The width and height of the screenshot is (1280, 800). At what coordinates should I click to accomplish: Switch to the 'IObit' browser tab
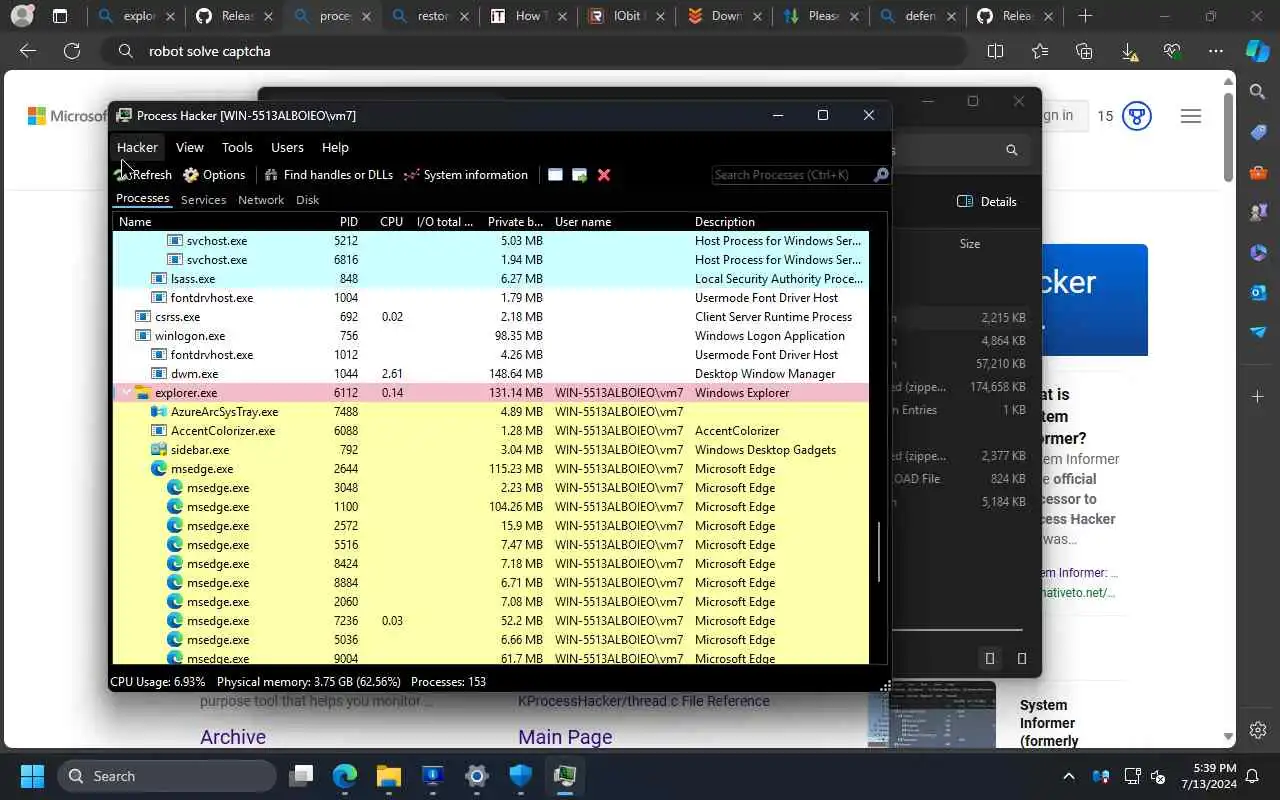pos(625,16)
